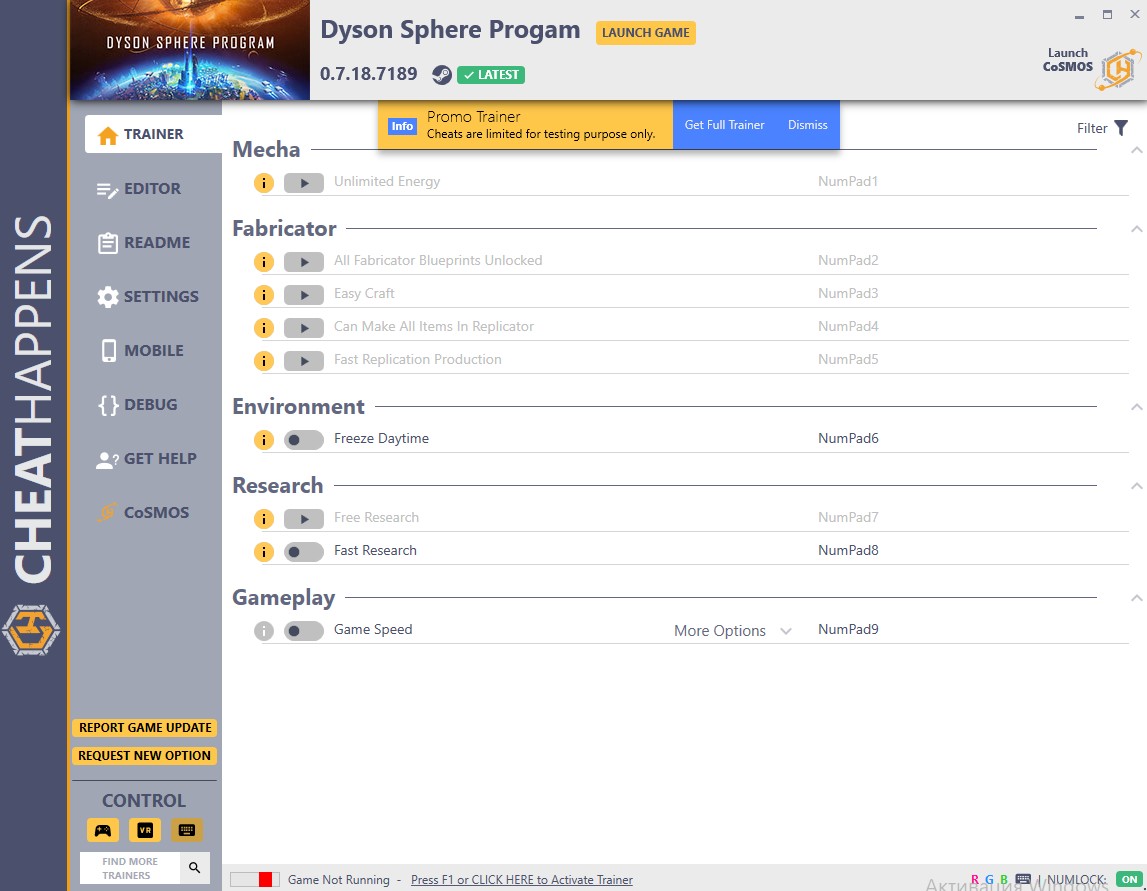Open the Free Research info icon
This screenshot has height=891, width=1147.
(x=263, y=519)
